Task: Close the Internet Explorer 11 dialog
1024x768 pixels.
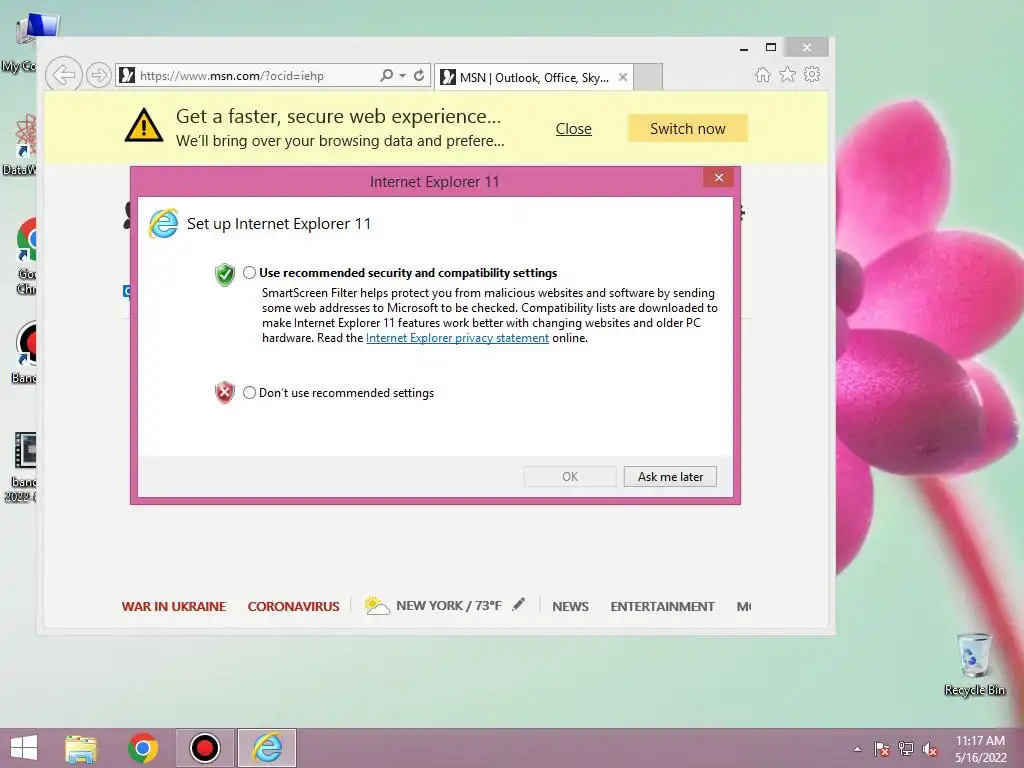Action: click(x=718, y=178)
